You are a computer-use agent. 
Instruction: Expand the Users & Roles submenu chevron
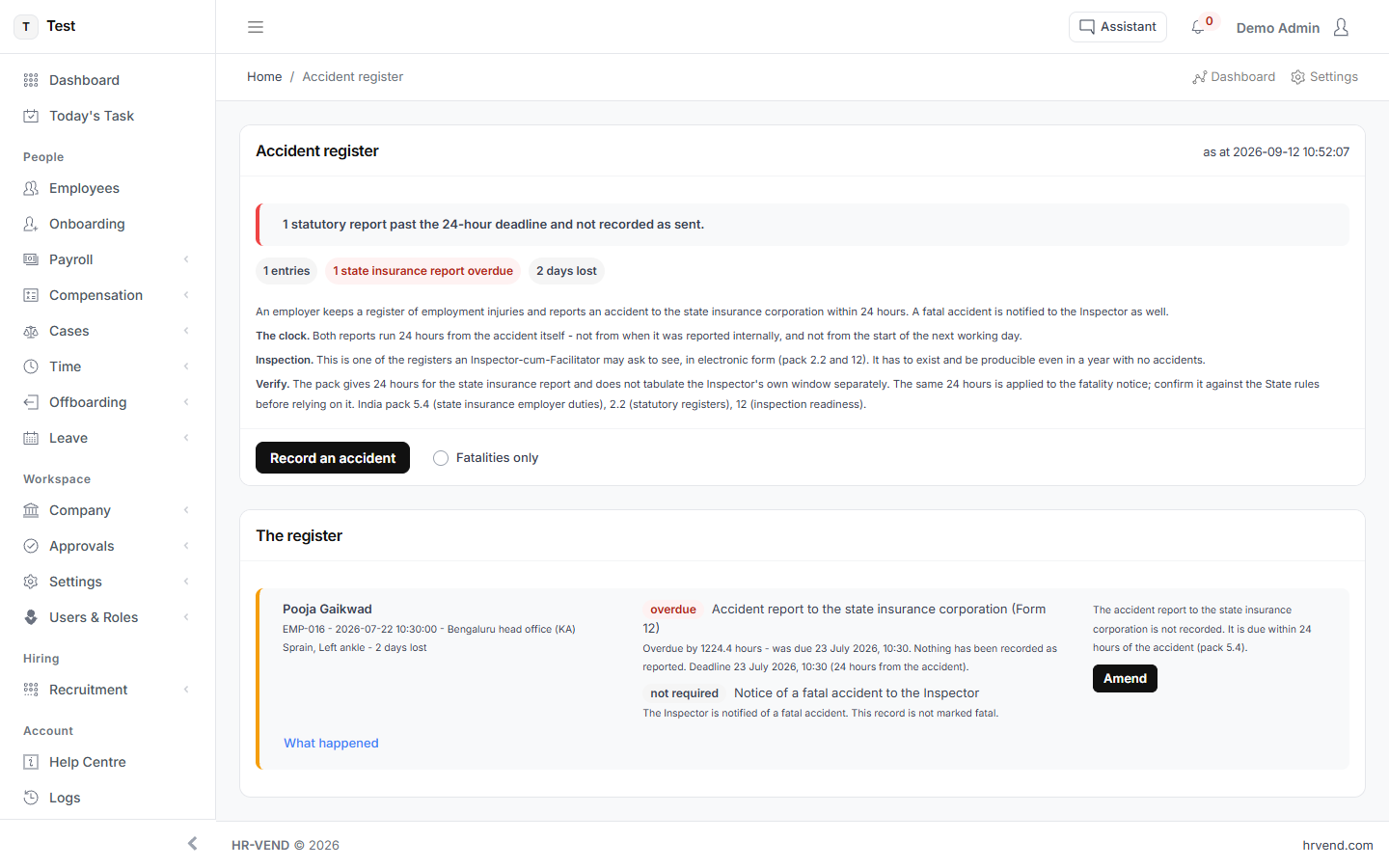186,617
